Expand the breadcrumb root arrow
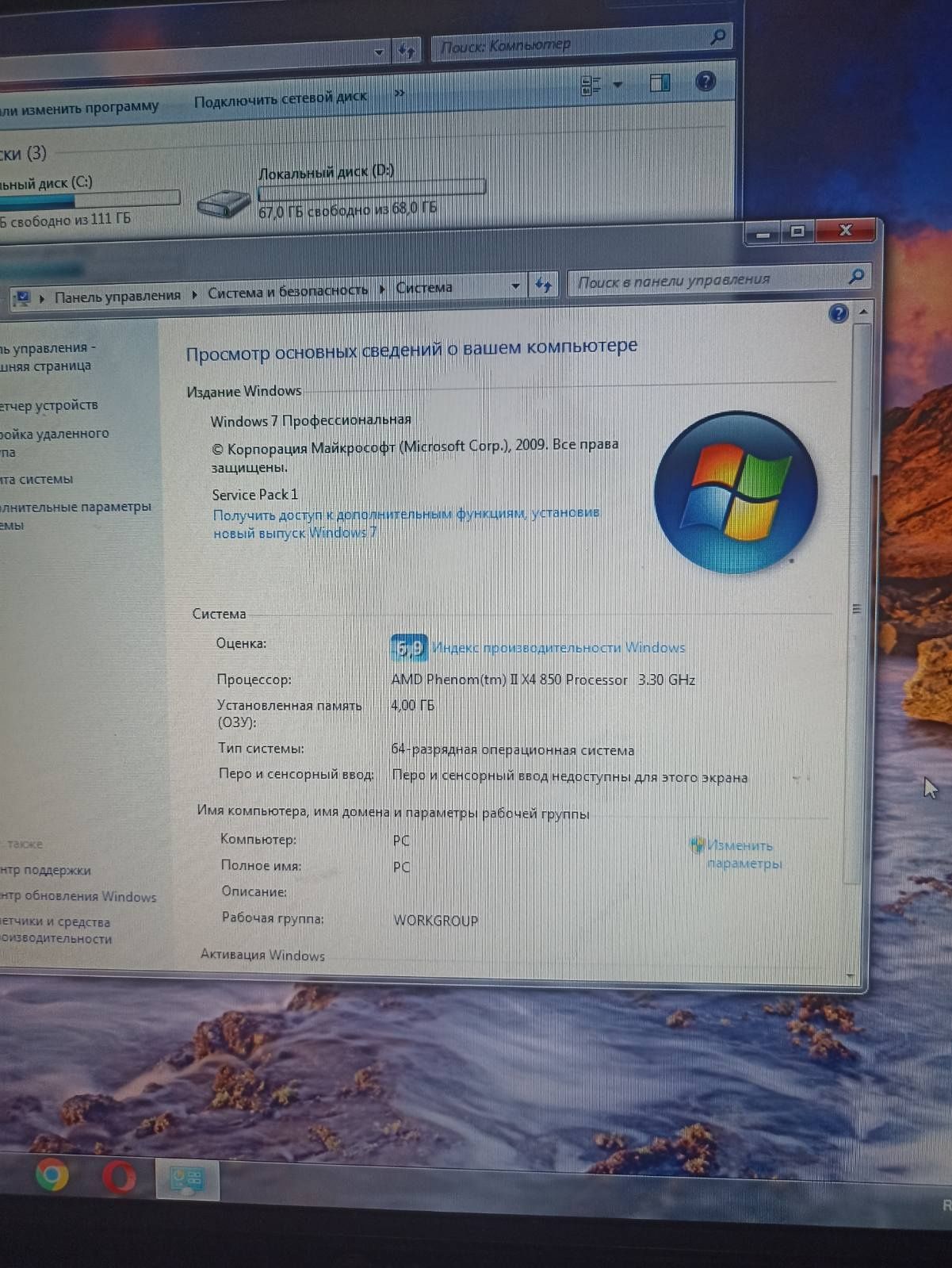 [x=42, y=298]
